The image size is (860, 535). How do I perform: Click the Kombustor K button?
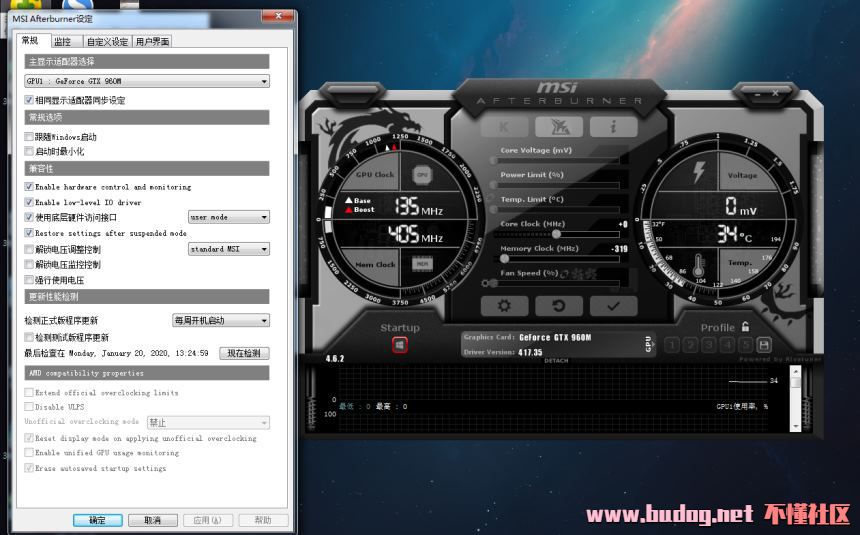504,127
